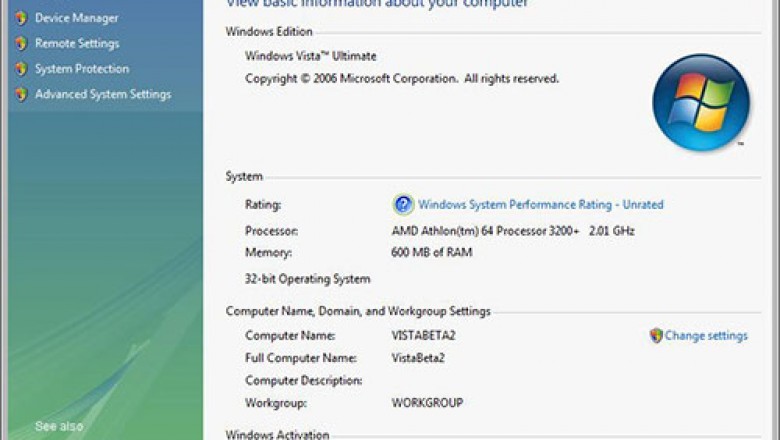Screen dimensions: 780x440
Task: Click the Memory: label
Action: point(269,253)
